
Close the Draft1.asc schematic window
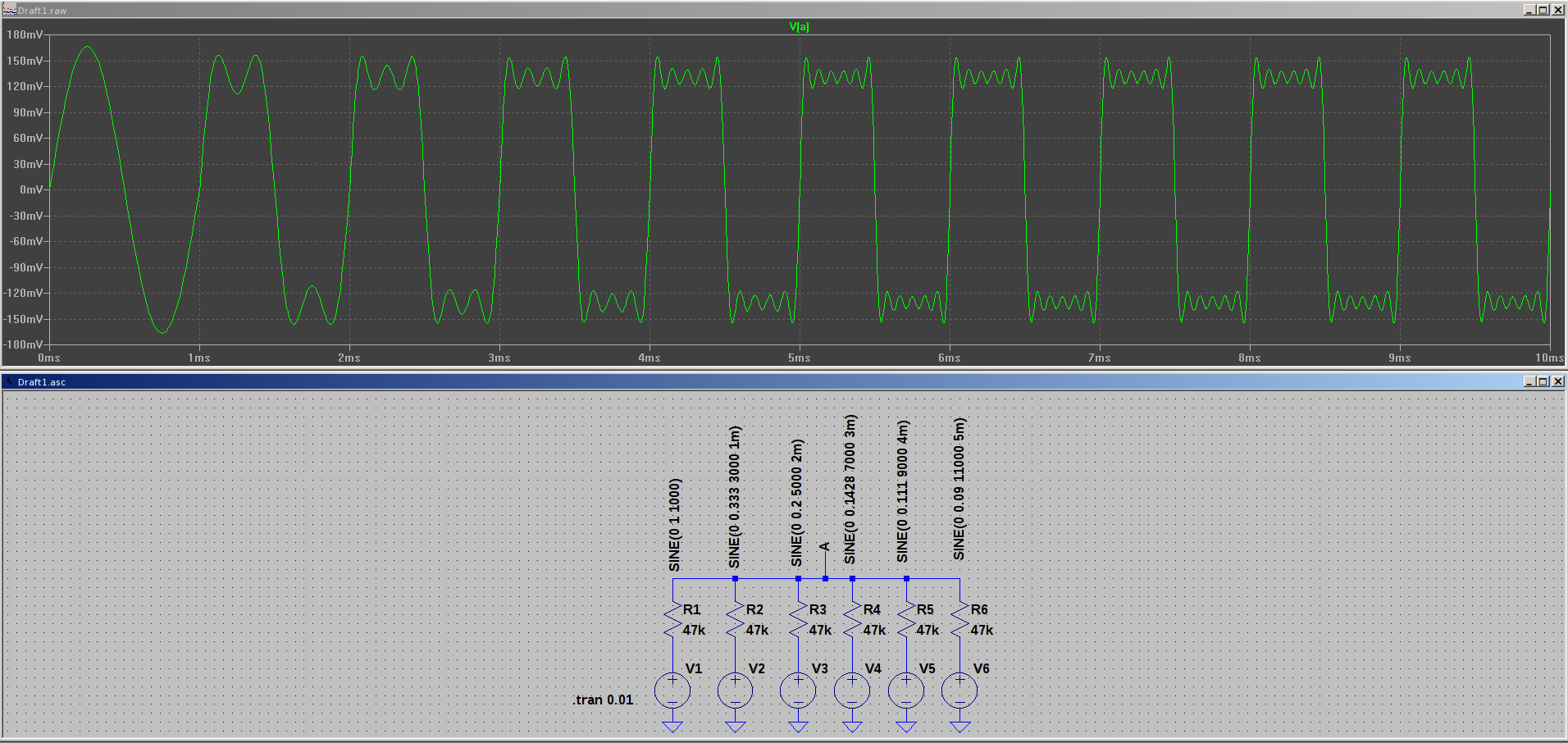[1557, 381]
